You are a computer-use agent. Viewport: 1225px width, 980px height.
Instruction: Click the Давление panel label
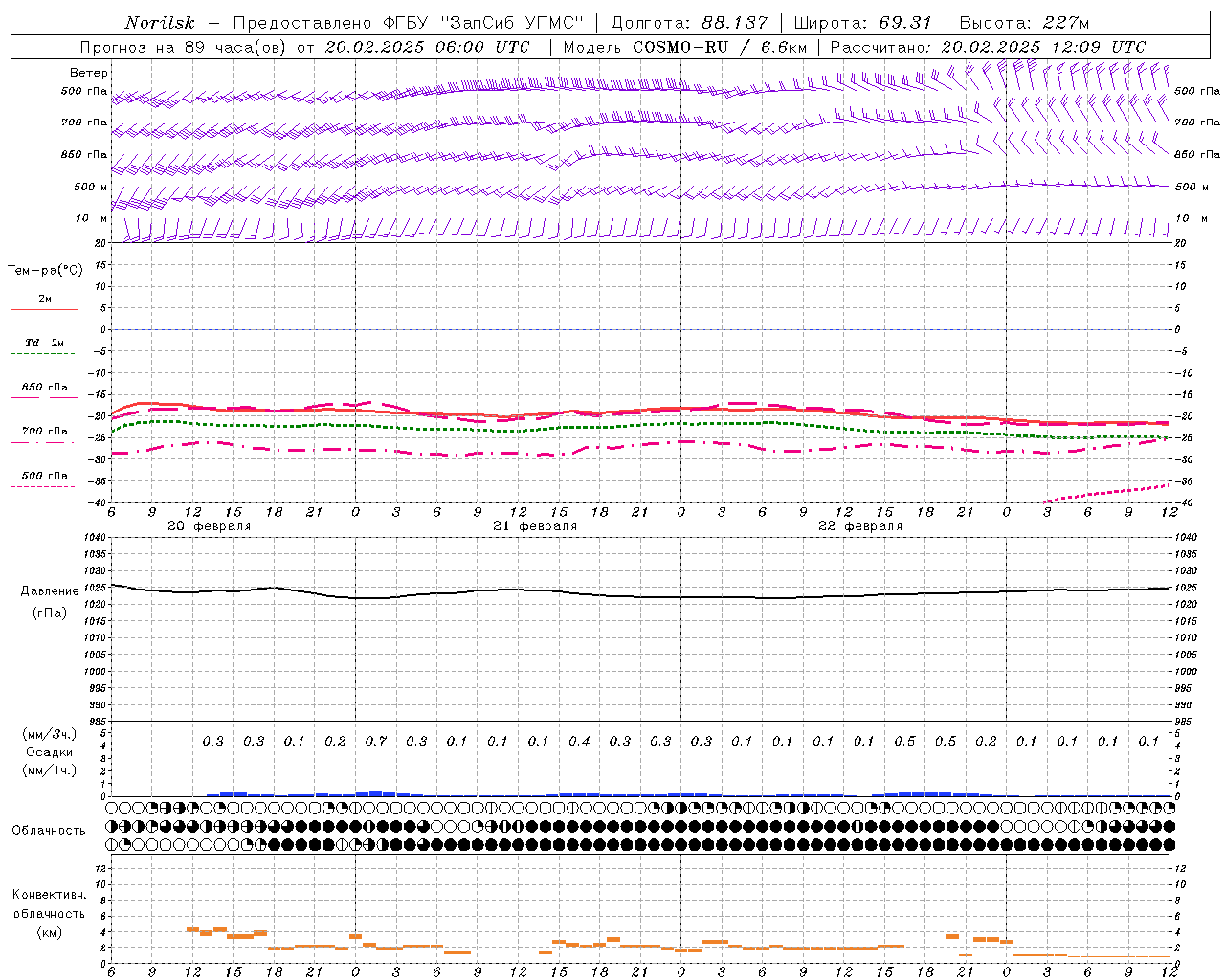[x=50, y=591]
